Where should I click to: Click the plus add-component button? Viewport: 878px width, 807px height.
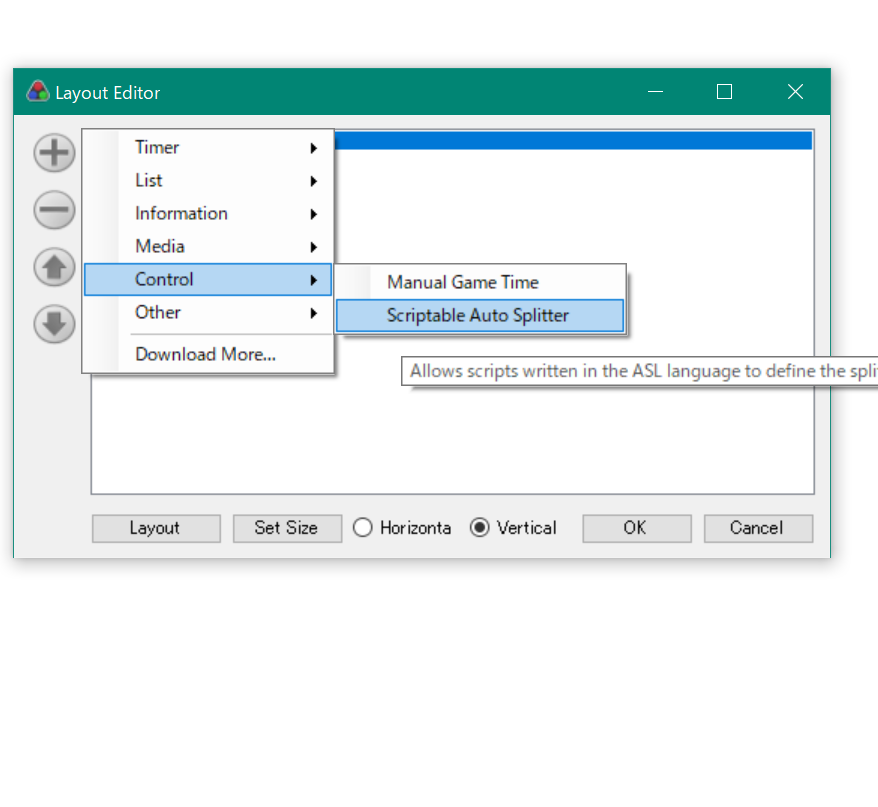[54, 153]
